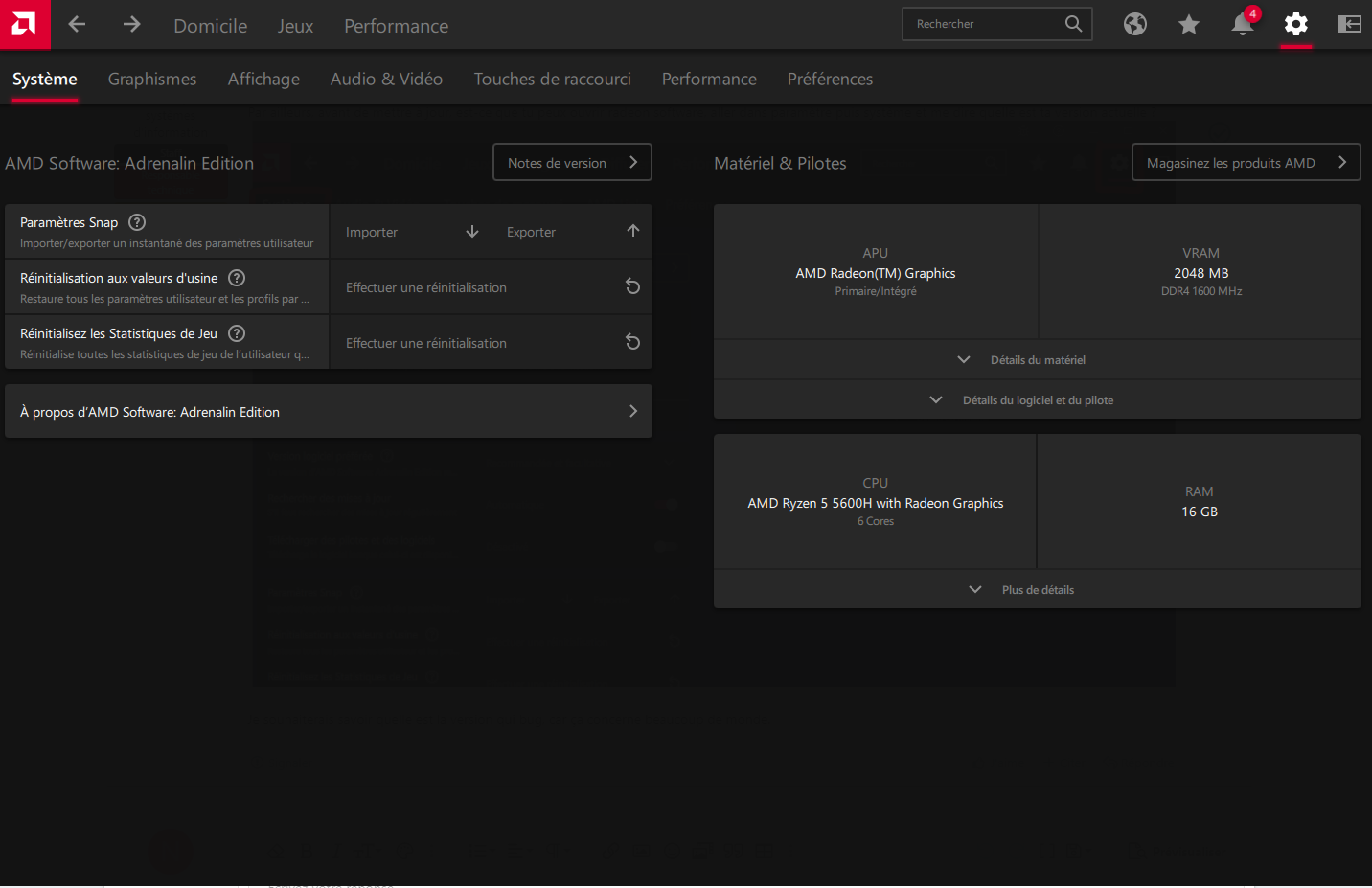Go back with the left arrow
Image resolution: width=1372 pixels, height=888 pixels.
coord(78,24)
